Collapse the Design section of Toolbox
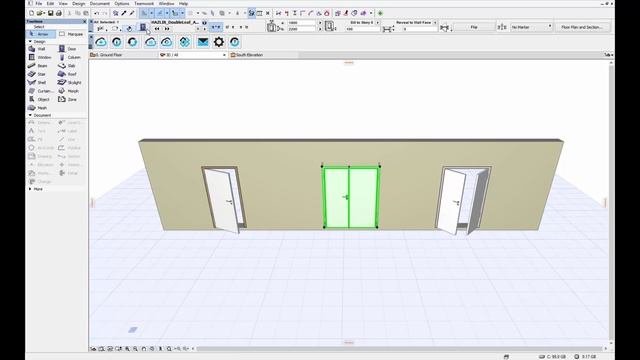 30,42
